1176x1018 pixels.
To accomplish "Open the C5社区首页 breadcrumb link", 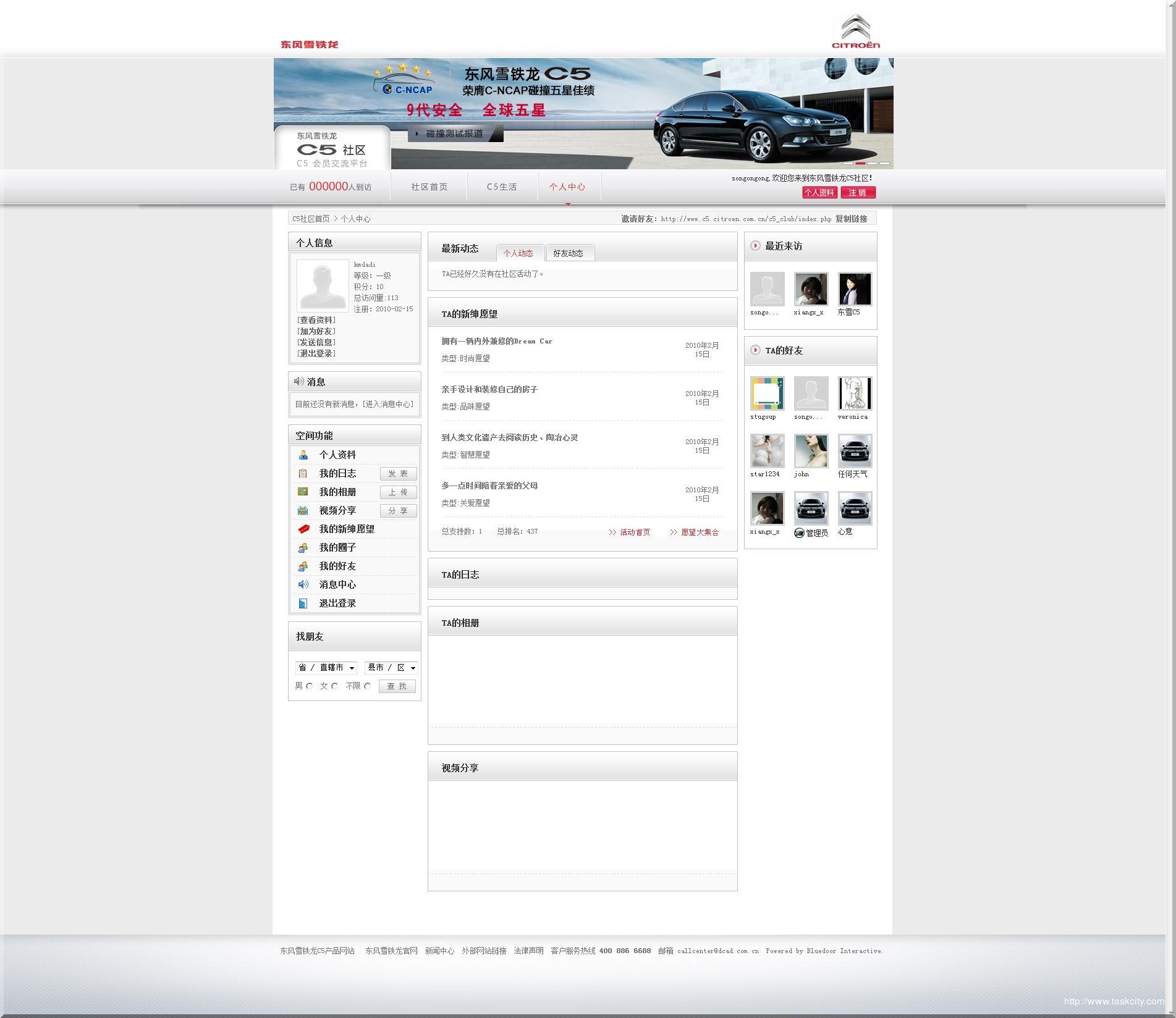I will pos(311,219).
